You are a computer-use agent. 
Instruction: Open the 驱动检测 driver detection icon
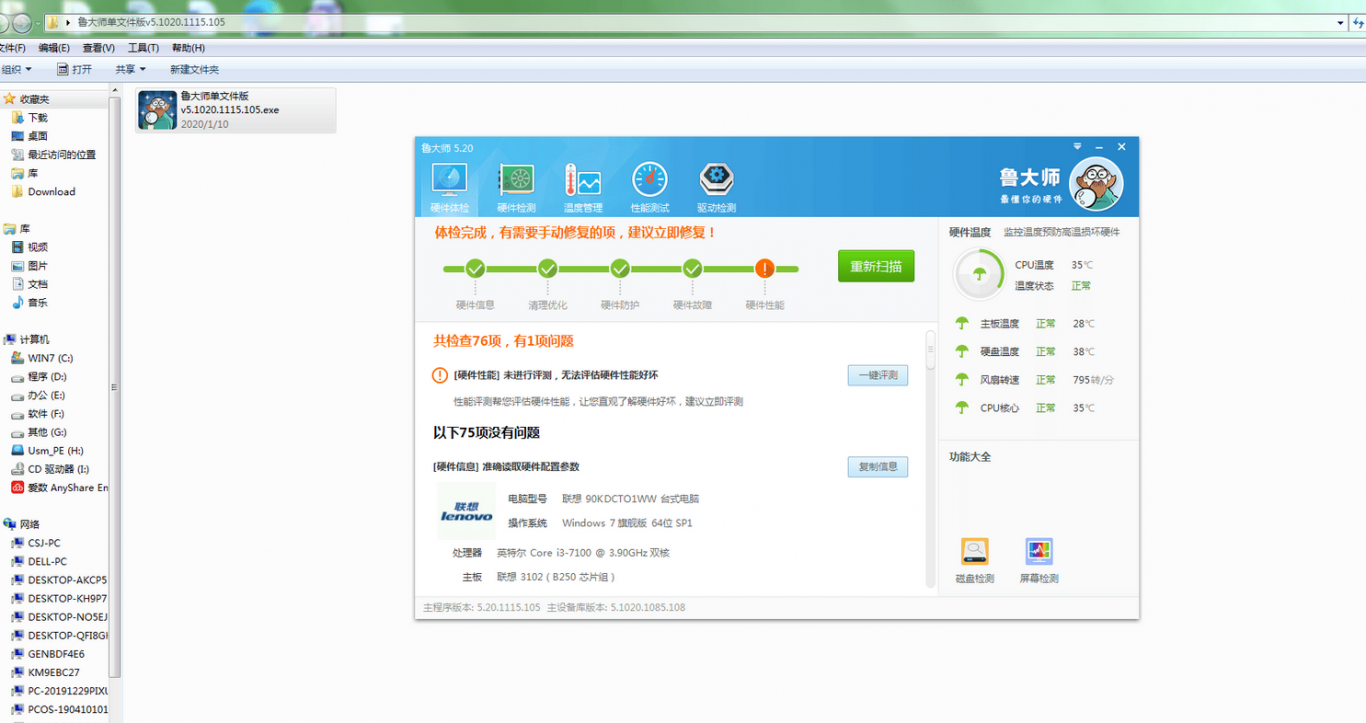(x=716, y=187)
